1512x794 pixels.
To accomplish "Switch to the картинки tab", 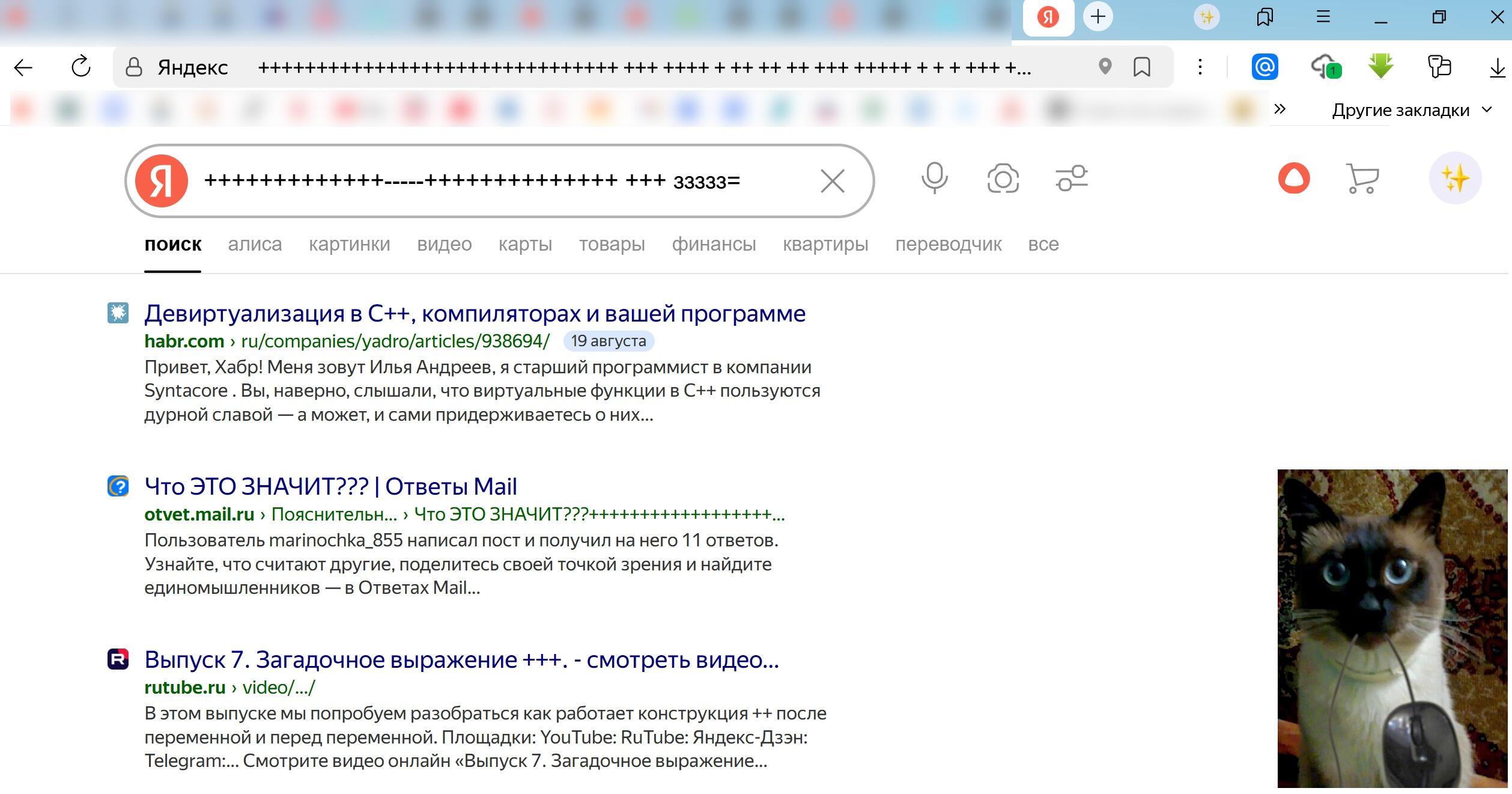I will 349,244.
